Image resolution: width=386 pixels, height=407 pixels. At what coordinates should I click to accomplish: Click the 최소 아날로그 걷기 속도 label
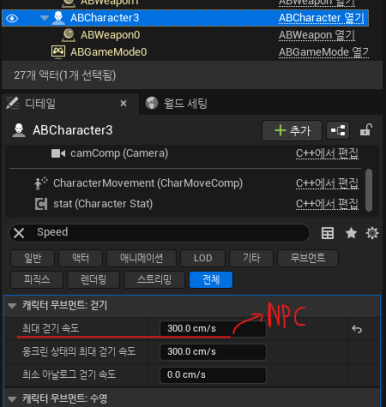pyautogui.click(x=69, y=375)
